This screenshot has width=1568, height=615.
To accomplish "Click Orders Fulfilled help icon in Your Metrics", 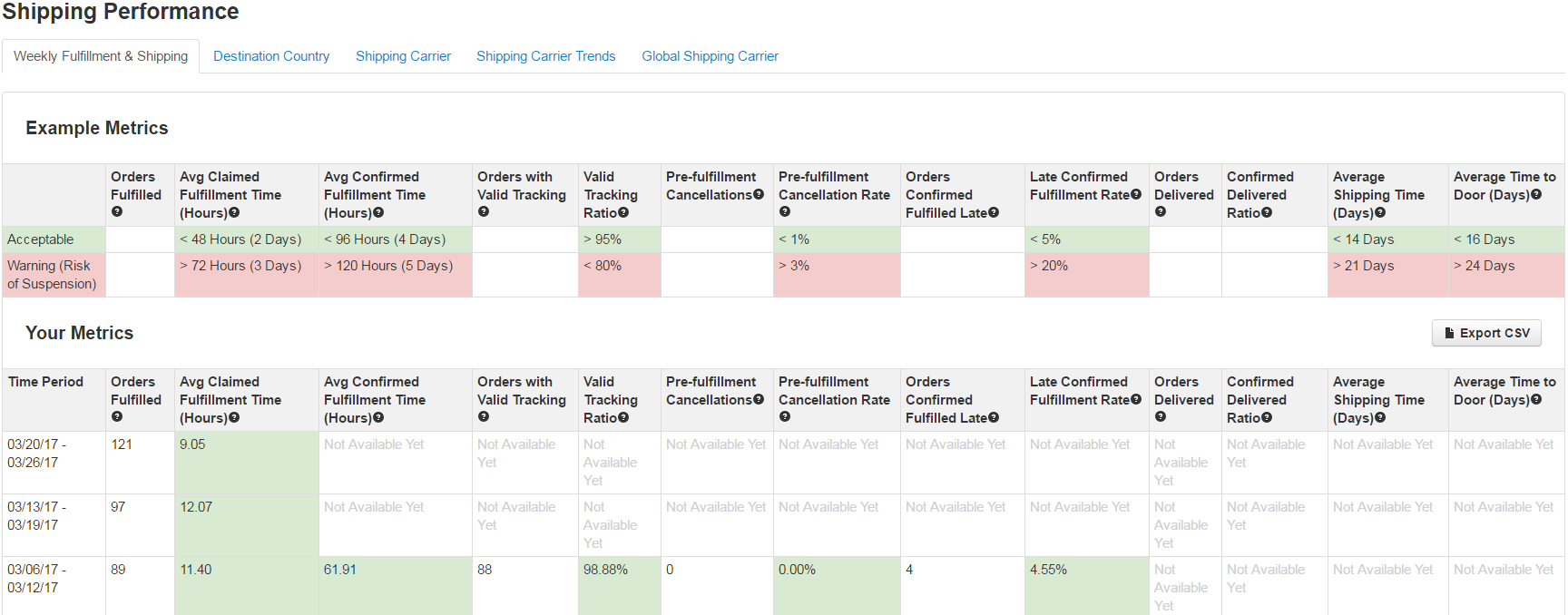I will click(x=116, y=417).
